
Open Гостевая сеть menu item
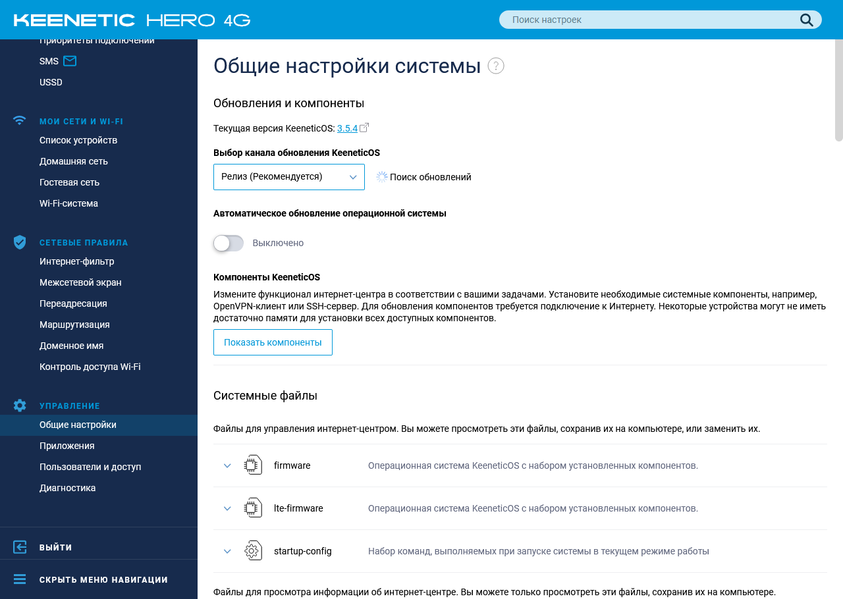69,182
